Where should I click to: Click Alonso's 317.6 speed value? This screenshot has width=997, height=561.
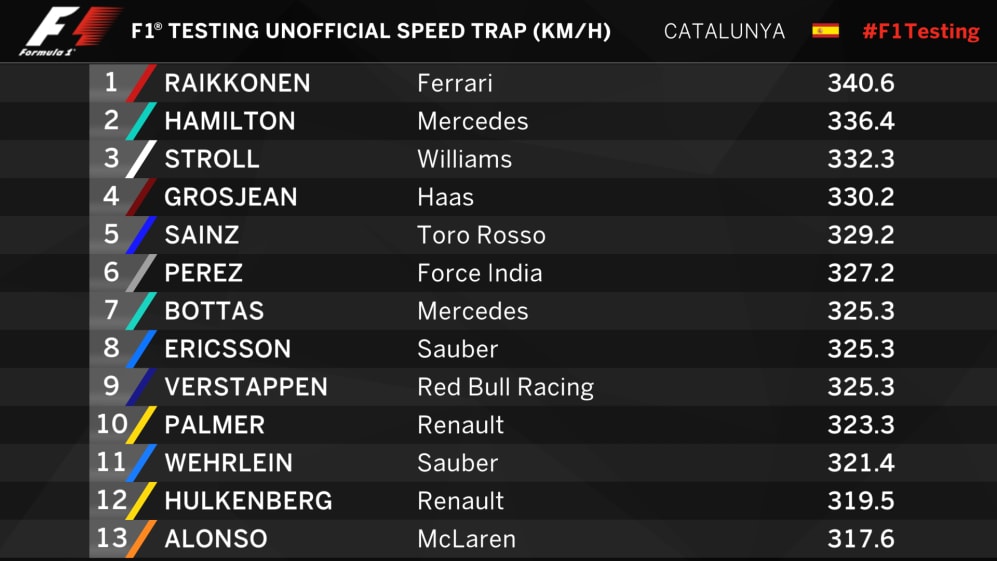tap(861, 539)
